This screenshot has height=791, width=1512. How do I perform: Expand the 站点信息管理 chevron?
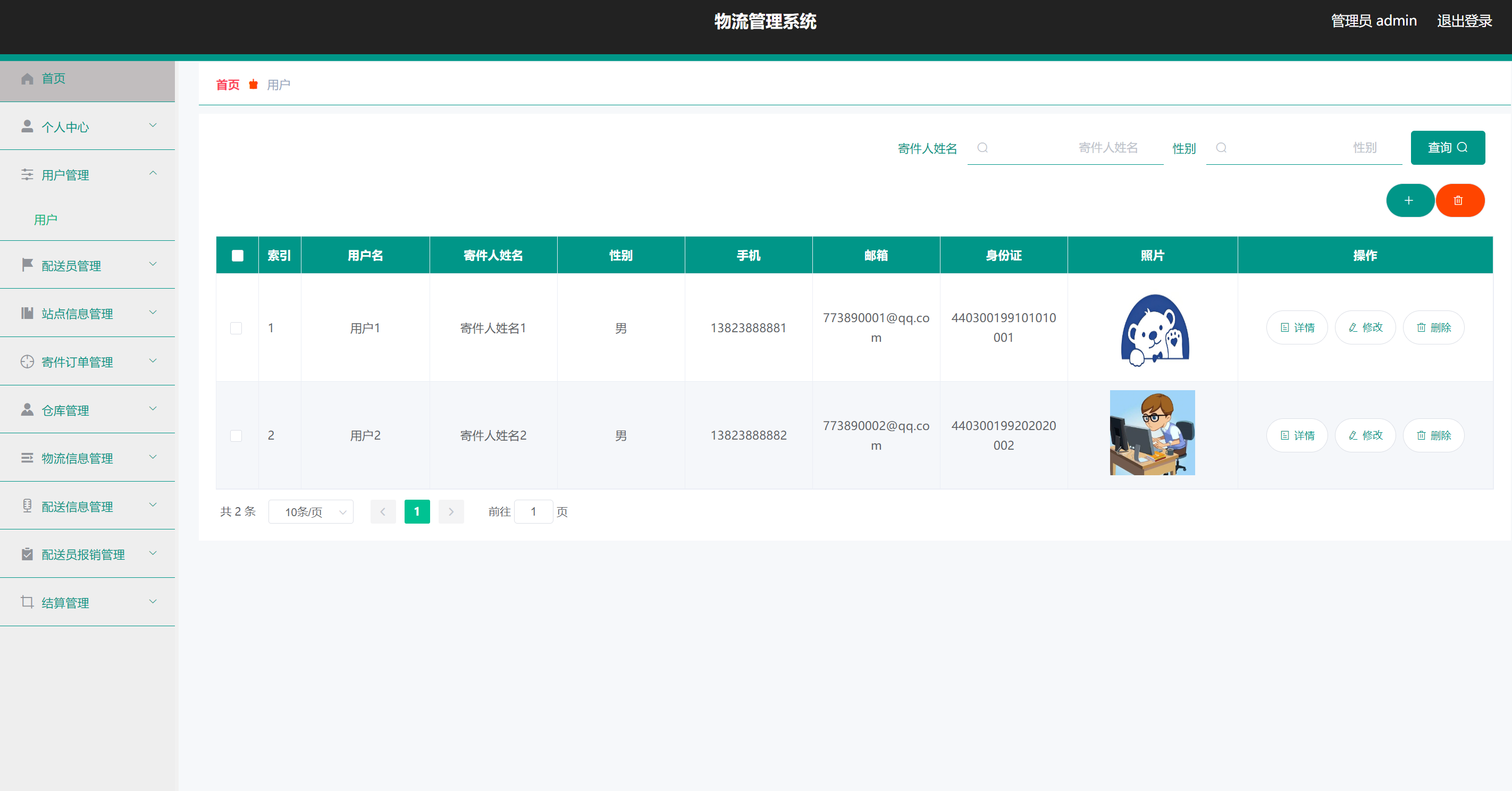(153, 313)
